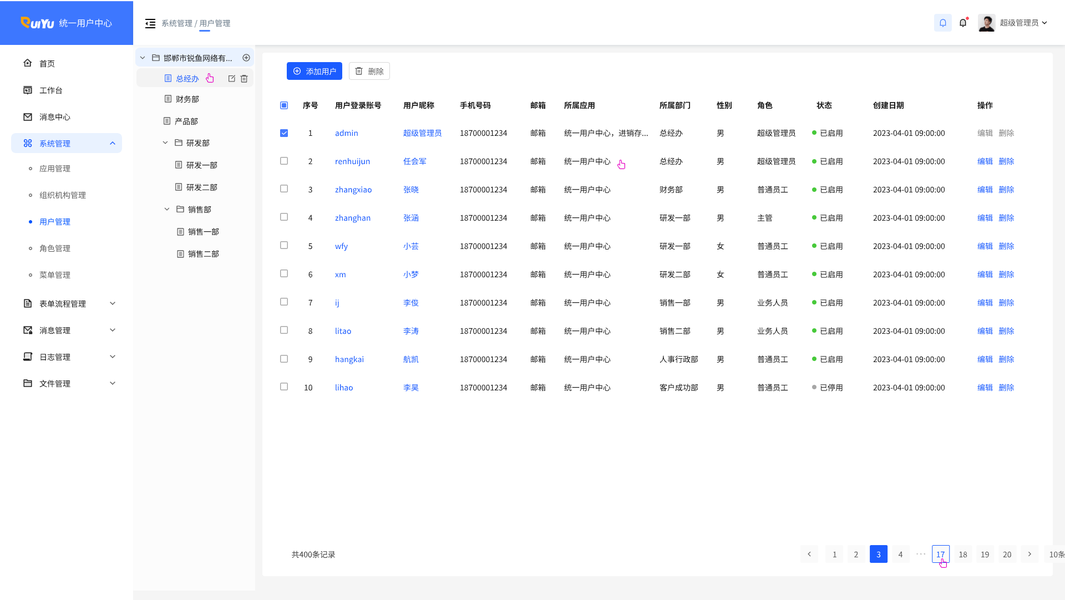Delete the 总经办 department node

[x=244, y=79]
